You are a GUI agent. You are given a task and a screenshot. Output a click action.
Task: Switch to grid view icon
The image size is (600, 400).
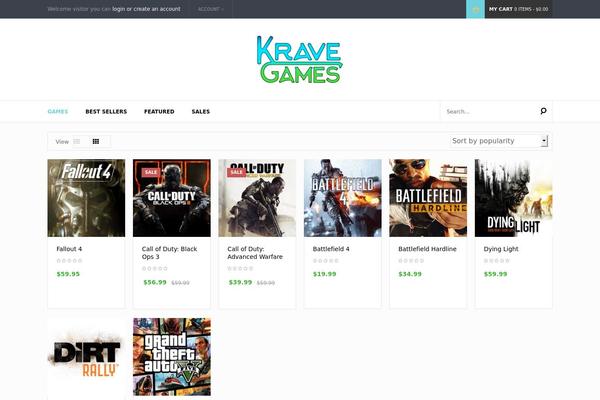click(x=96, y=142)
